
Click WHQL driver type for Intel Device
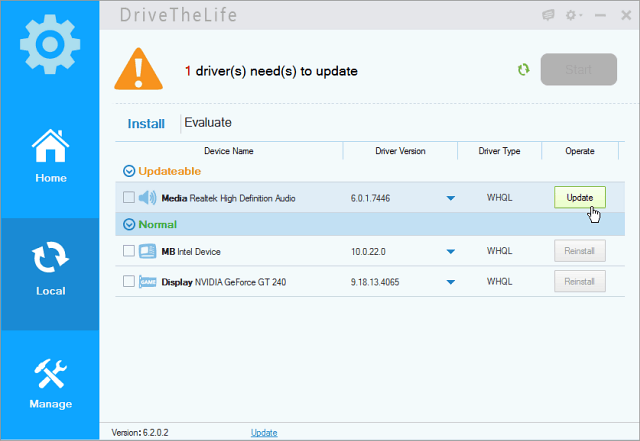click(x=499, y=251)
